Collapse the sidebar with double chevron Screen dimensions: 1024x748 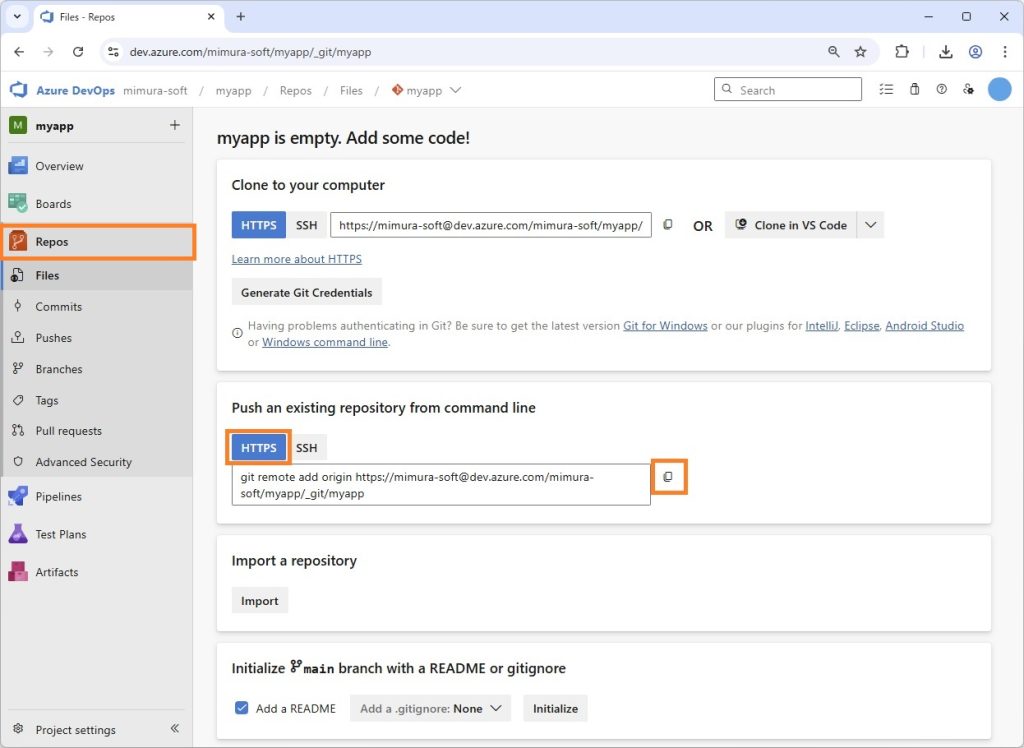click(x=174, y=729)
